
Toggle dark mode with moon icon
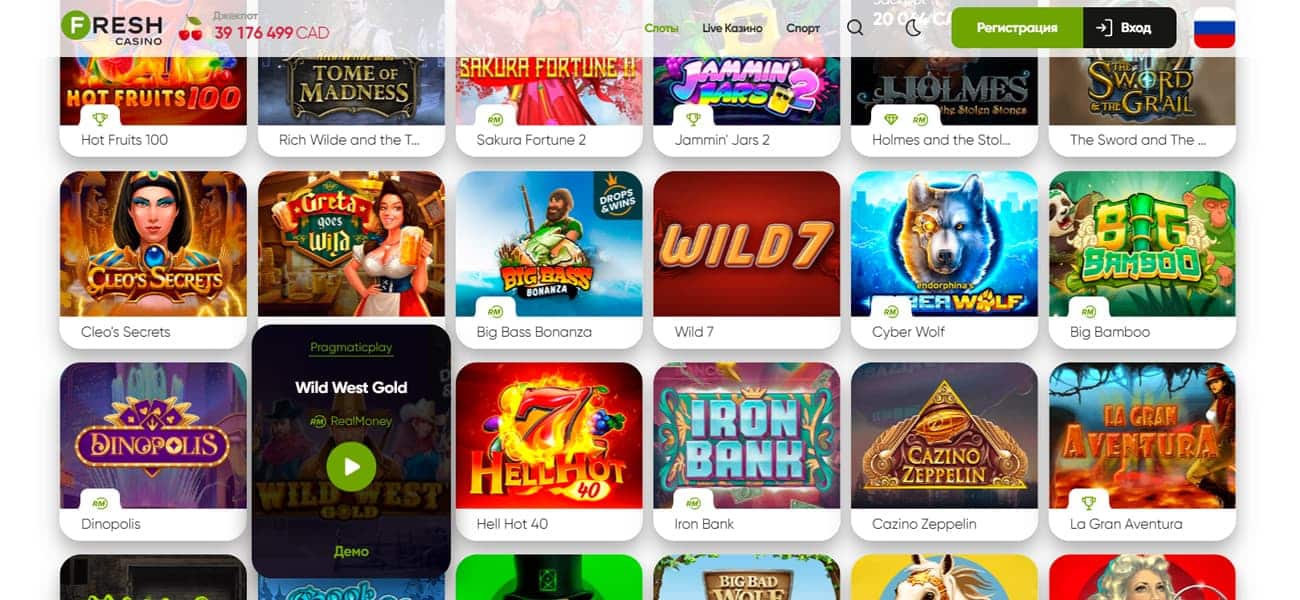tap(913, 28)
